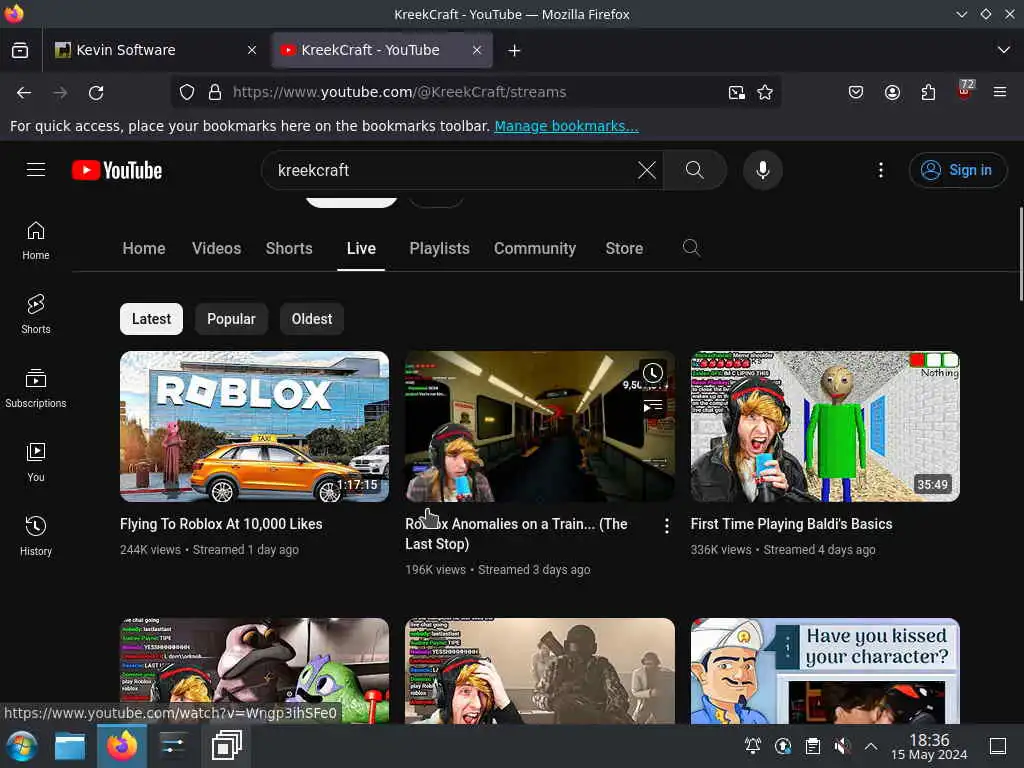Open the channel Videos tab
This screenshot has height=768, width=1024.
[x=216, y=248]
